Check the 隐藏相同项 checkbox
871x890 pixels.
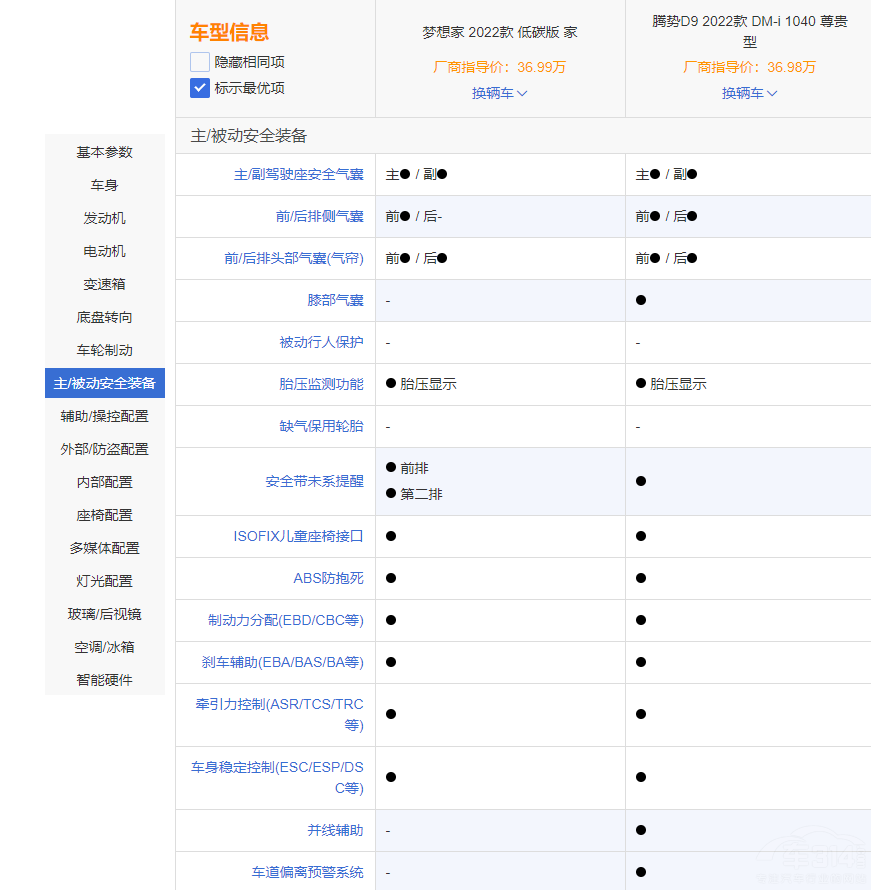coord(200,62)
